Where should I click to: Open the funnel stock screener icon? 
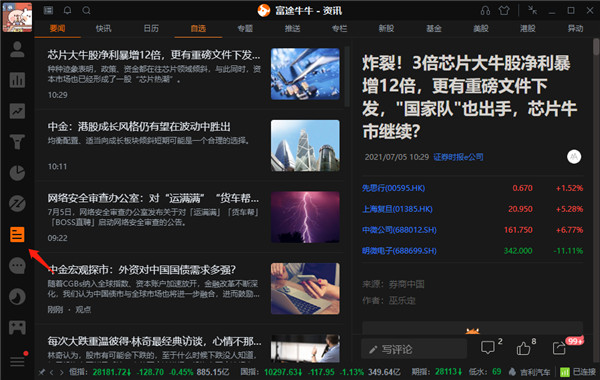coord(17,142)
